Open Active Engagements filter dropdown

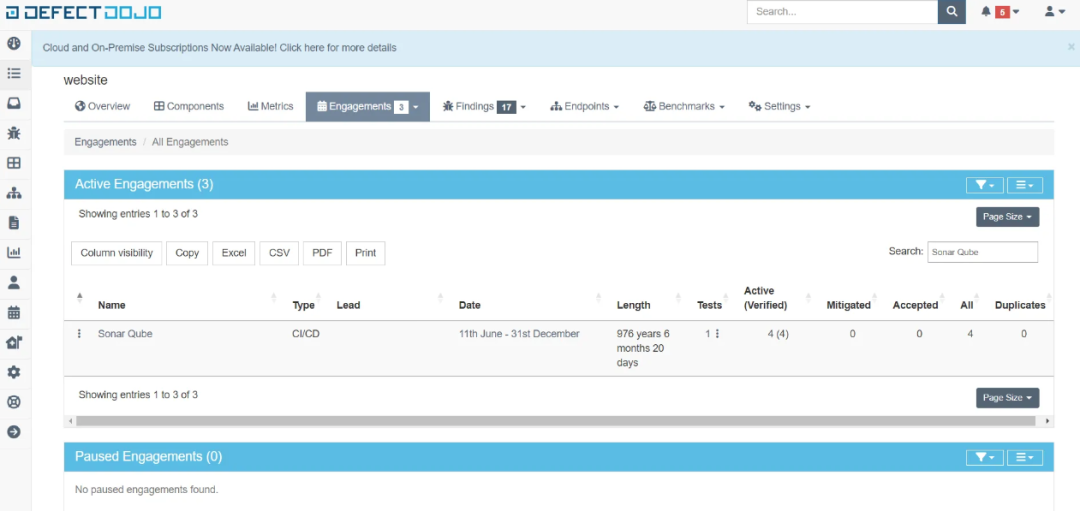coord(985,185)
